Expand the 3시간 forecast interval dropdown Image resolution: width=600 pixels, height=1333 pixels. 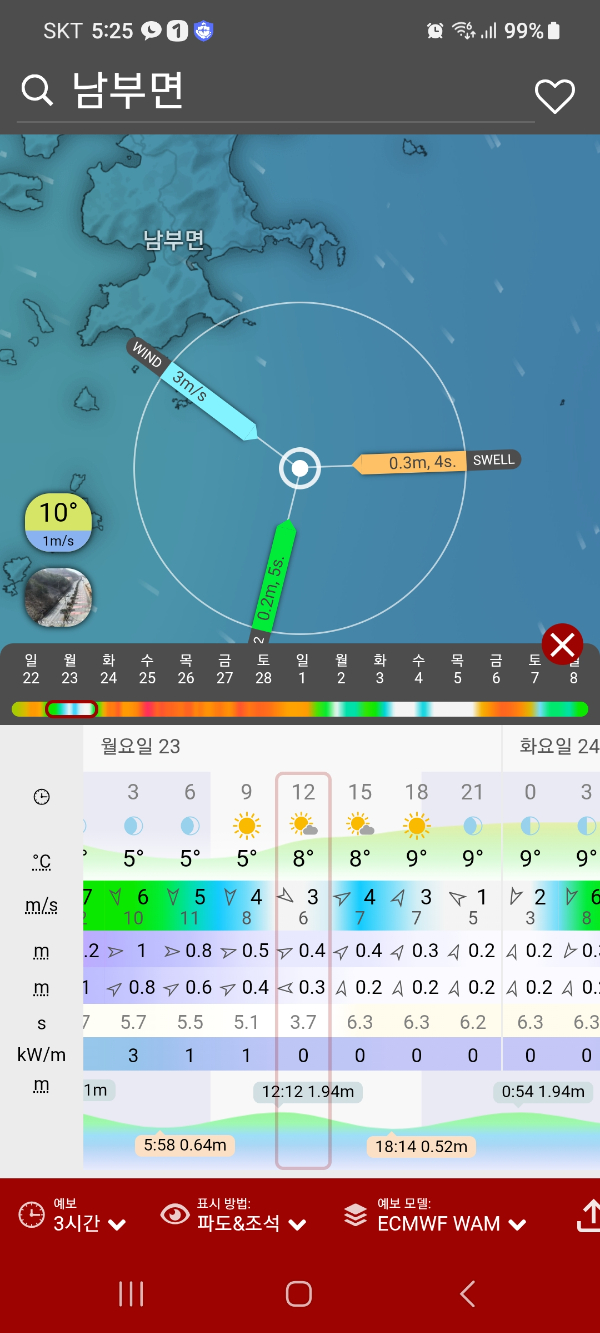click(x=89, y=1223)
